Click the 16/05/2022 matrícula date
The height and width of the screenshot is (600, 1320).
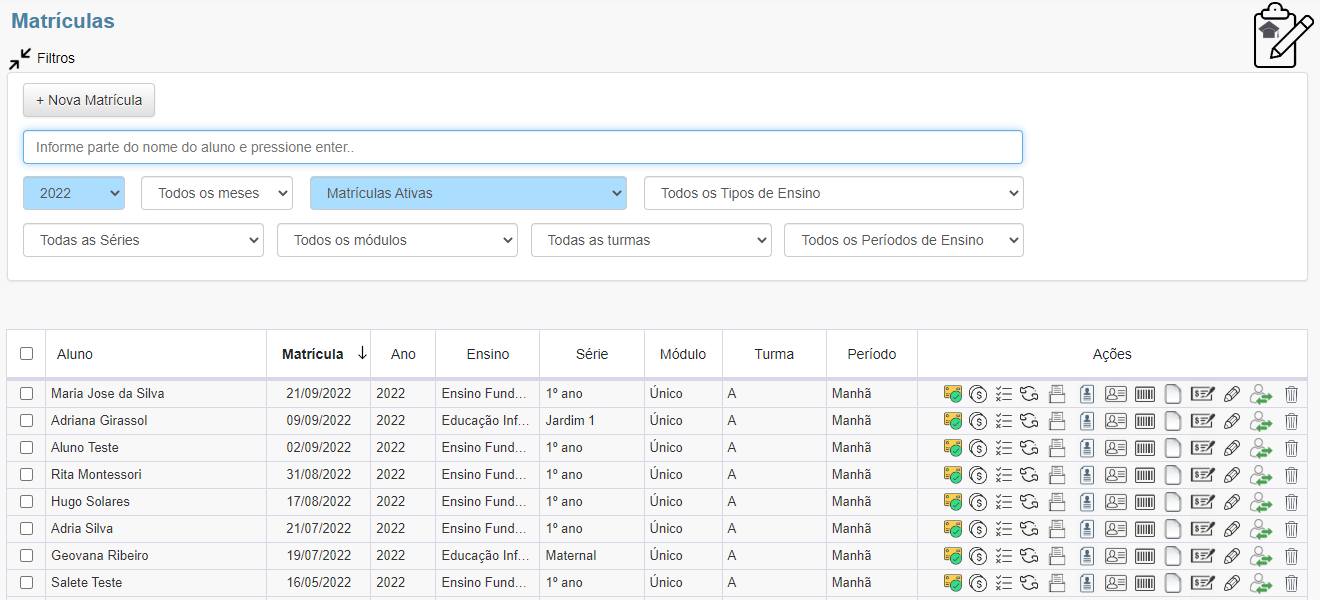pos(319,583)
